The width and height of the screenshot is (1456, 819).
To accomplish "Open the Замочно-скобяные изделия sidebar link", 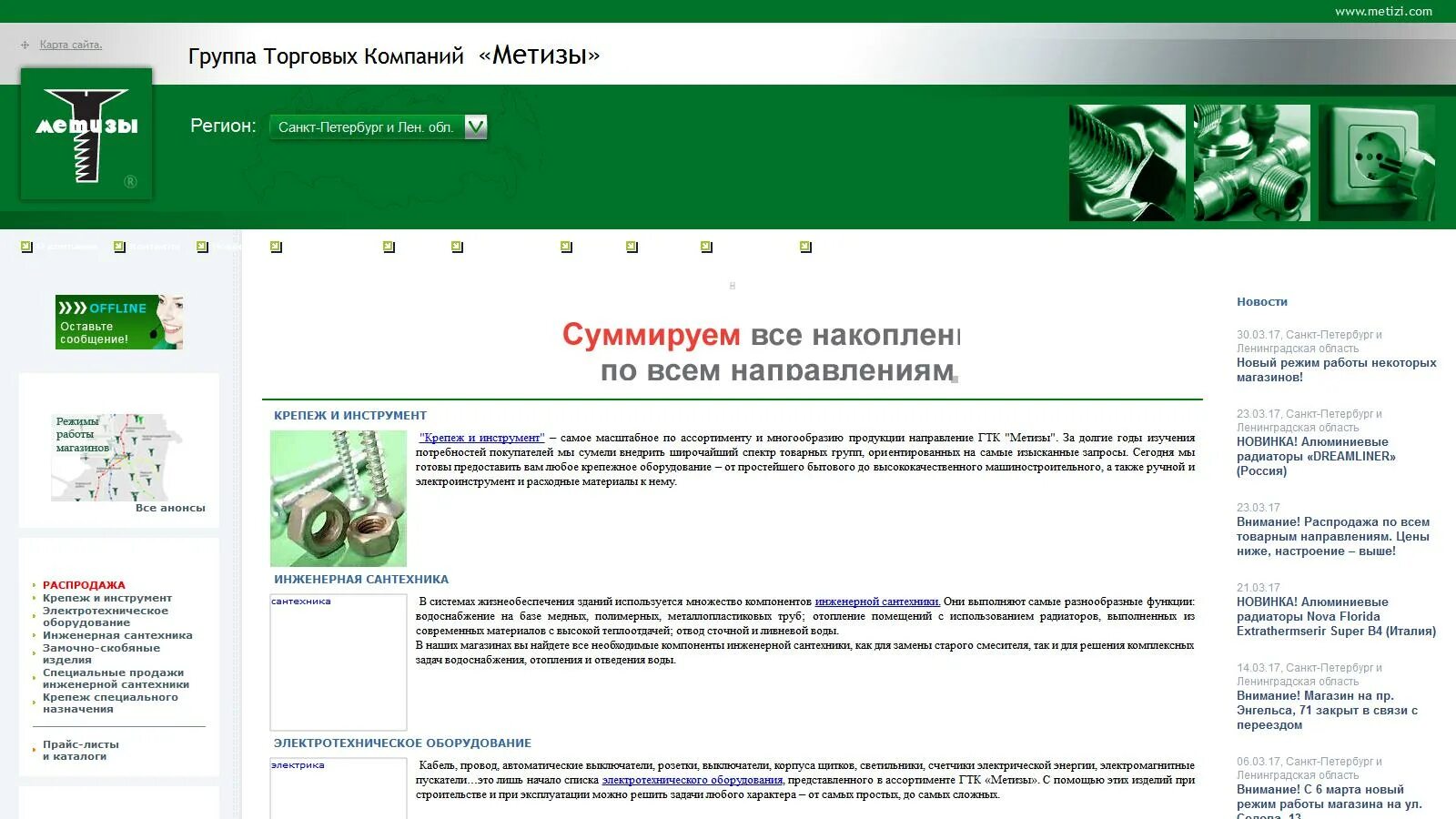I will coord(101,654).
